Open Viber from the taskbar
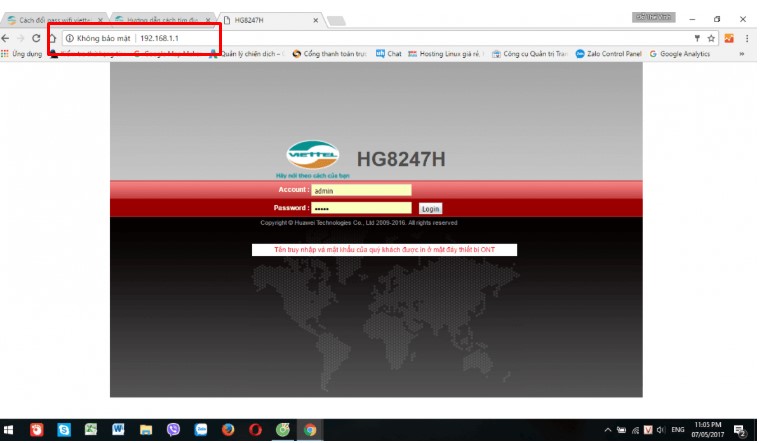This screenshot has height=443, width=761. point(173,430)
